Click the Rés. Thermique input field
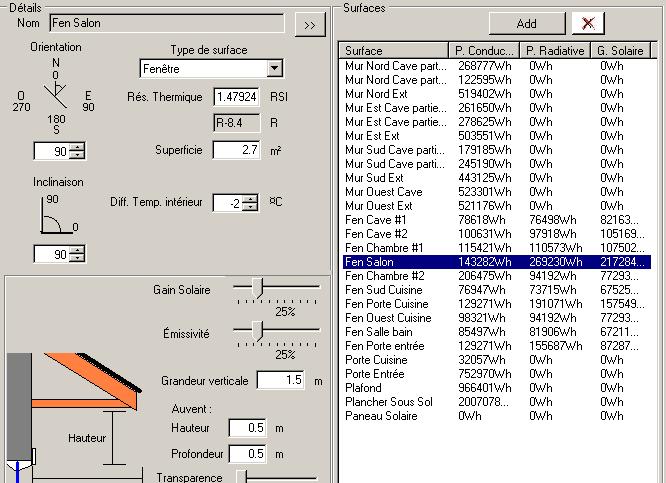The image size is (666, 483). (x=237, y=97)
